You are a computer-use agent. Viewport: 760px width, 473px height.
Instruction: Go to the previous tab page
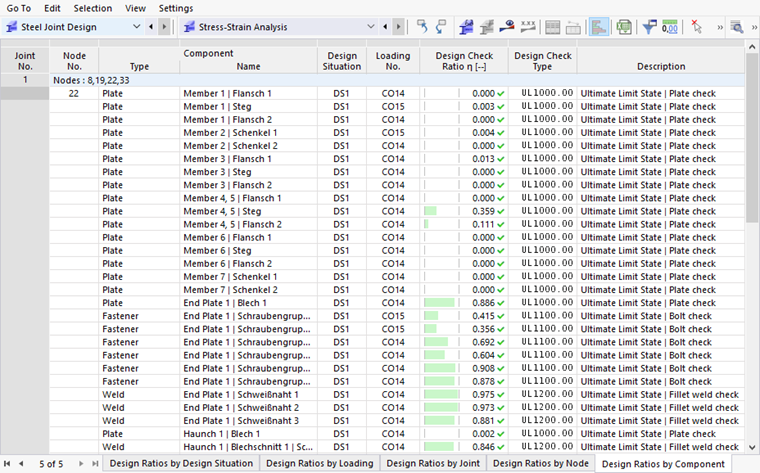coord(21,464)
